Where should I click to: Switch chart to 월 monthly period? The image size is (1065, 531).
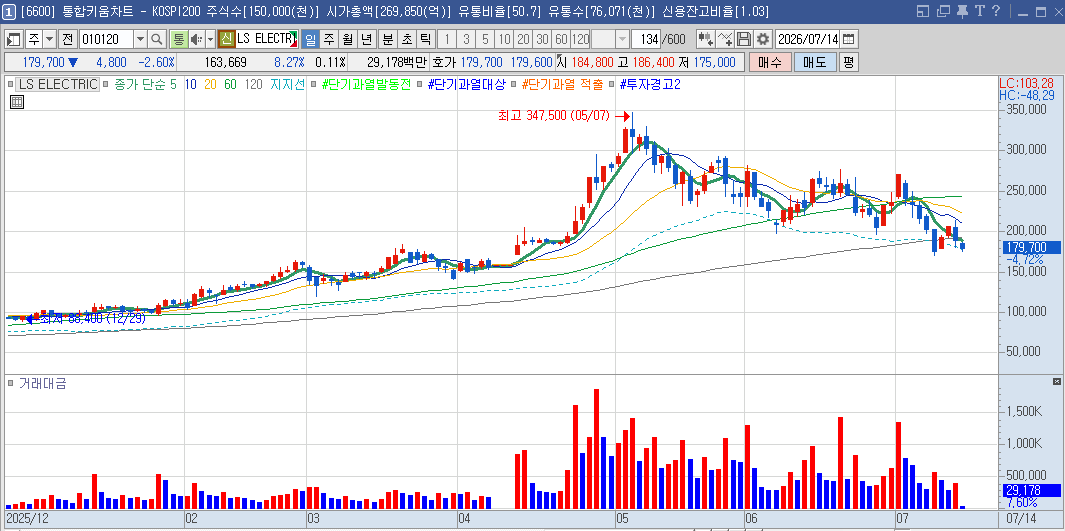pyautogui.click(x=348, y=39)
